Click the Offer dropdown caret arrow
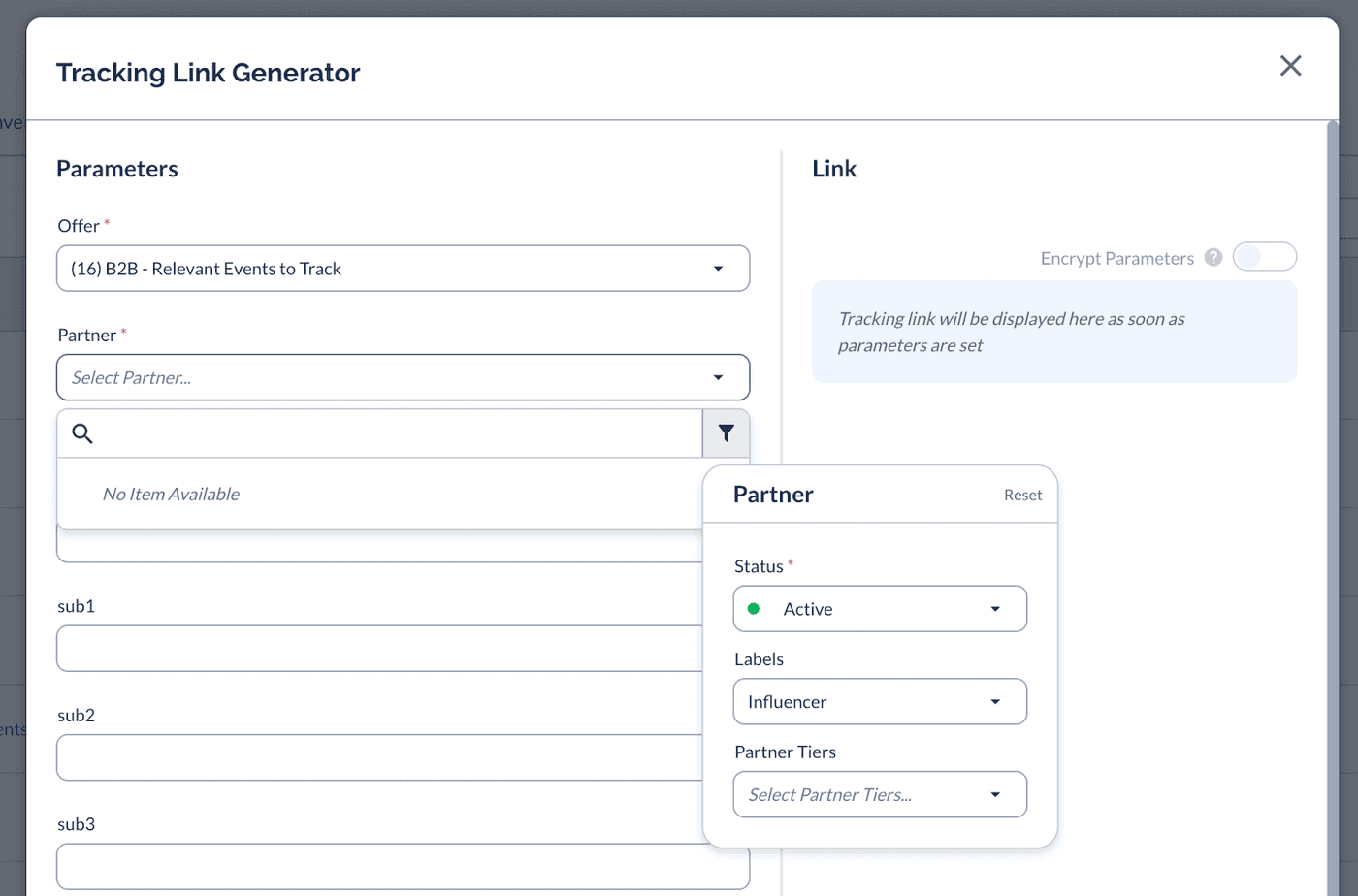Screen dimensions: 1358x896 718,269
